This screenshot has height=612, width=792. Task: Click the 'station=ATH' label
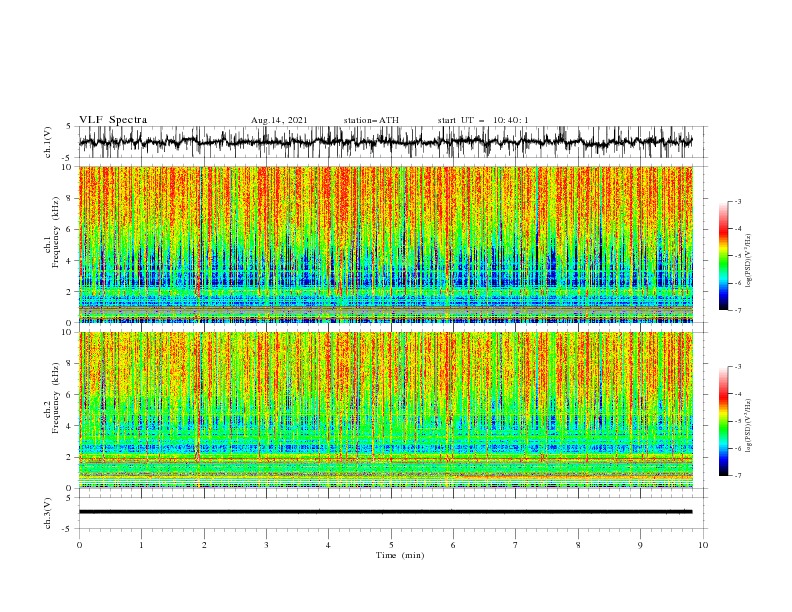[x=371, y=120]
